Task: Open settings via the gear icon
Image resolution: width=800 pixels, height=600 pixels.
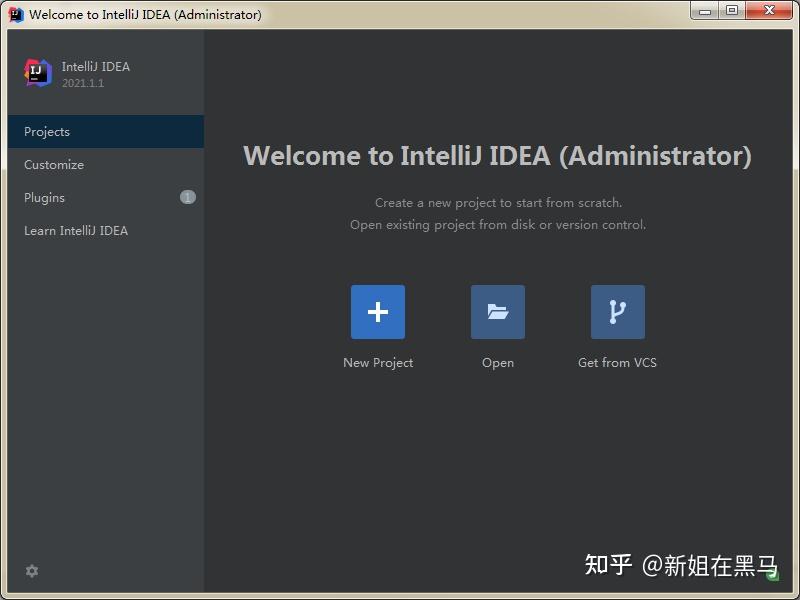Action: [32, 571]
